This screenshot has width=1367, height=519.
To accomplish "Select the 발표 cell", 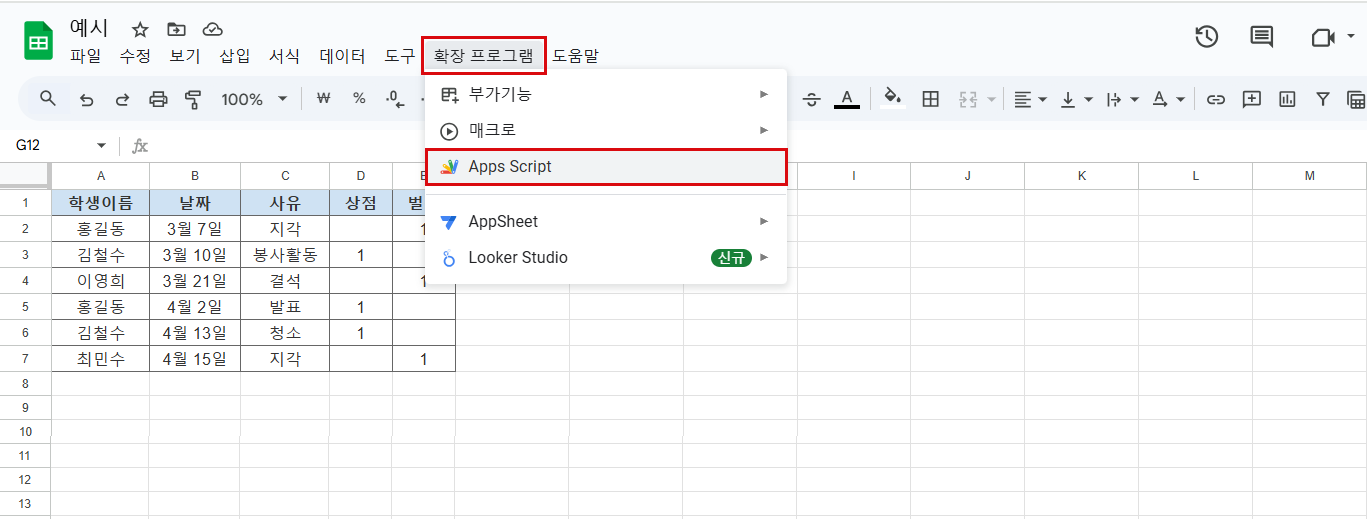I will [x=285, y=307].
